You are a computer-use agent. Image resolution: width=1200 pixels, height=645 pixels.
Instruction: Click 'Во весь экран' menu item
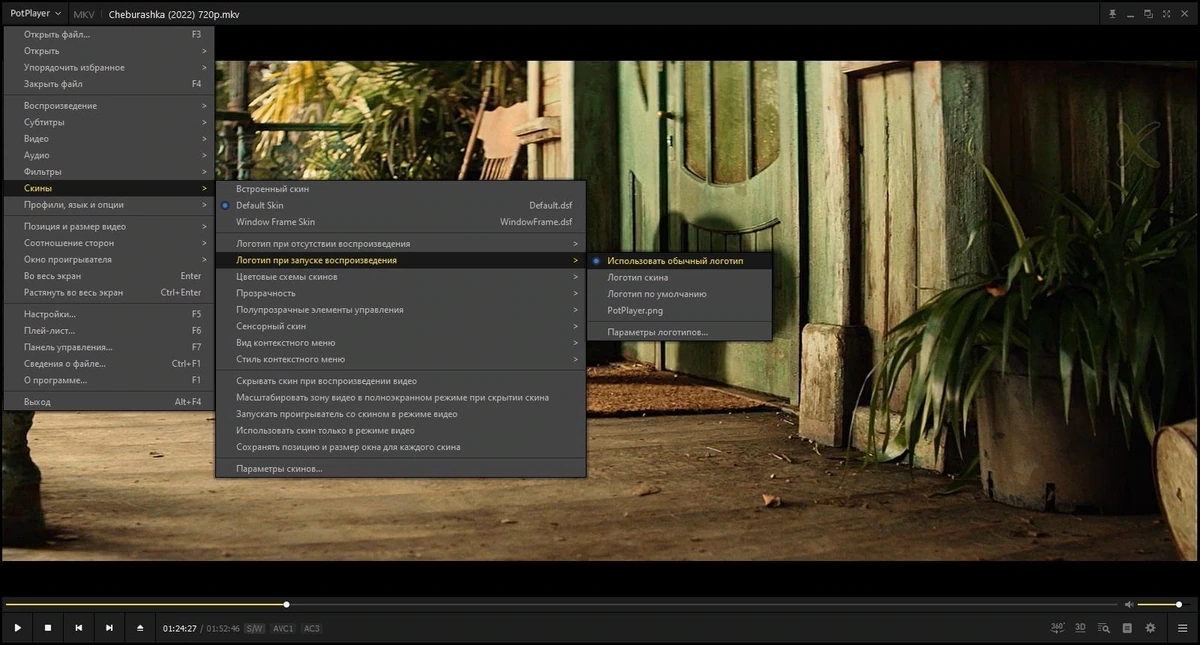pyautogui.click(x=108, y=276)
